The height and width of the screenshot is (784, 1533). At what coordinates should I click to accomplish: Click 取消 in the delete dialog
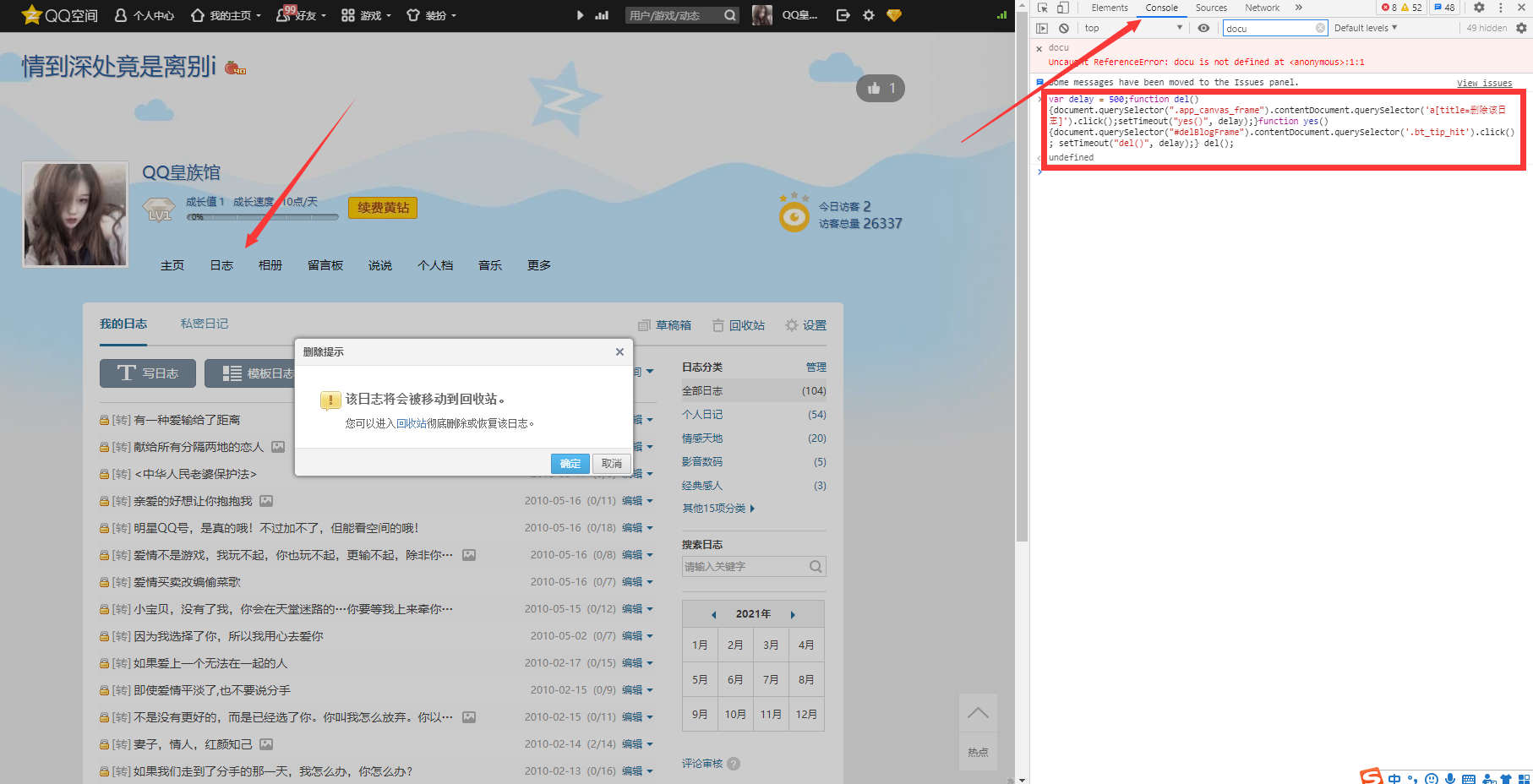[x=612, y=463]
